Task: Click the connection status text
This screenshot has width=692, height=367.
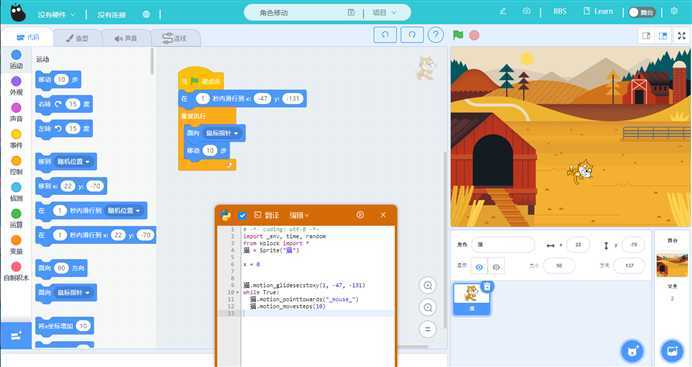Action: coord(112,15)
